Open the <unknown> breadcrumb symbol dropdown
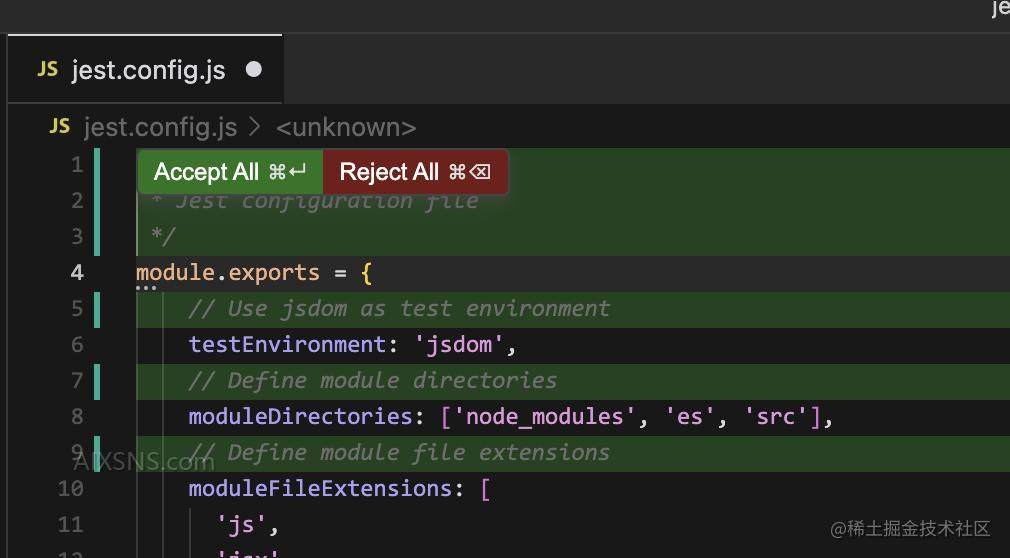Screen dimensions: 1010x558 point(345,128)
